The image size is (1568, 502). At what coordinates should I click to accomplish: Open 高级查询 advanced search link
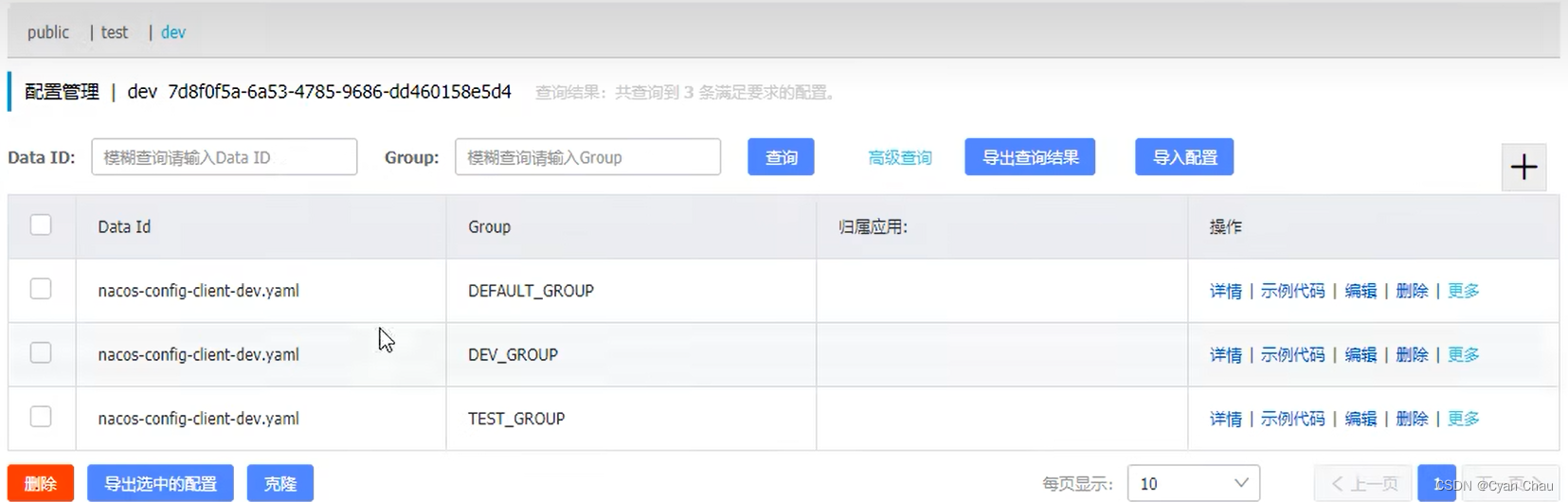click(900, 157)
